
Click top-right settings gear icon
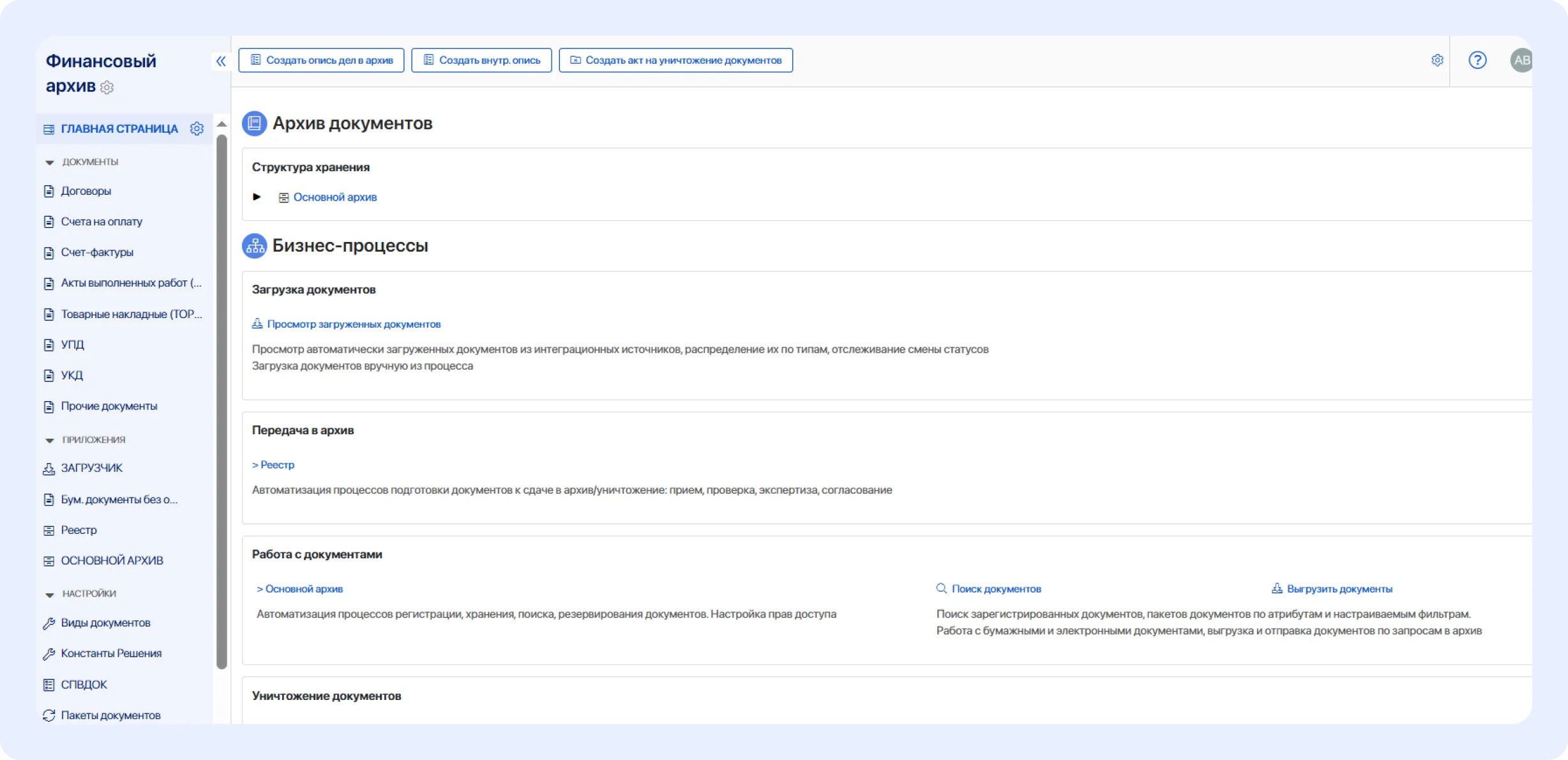[1437, 60]
